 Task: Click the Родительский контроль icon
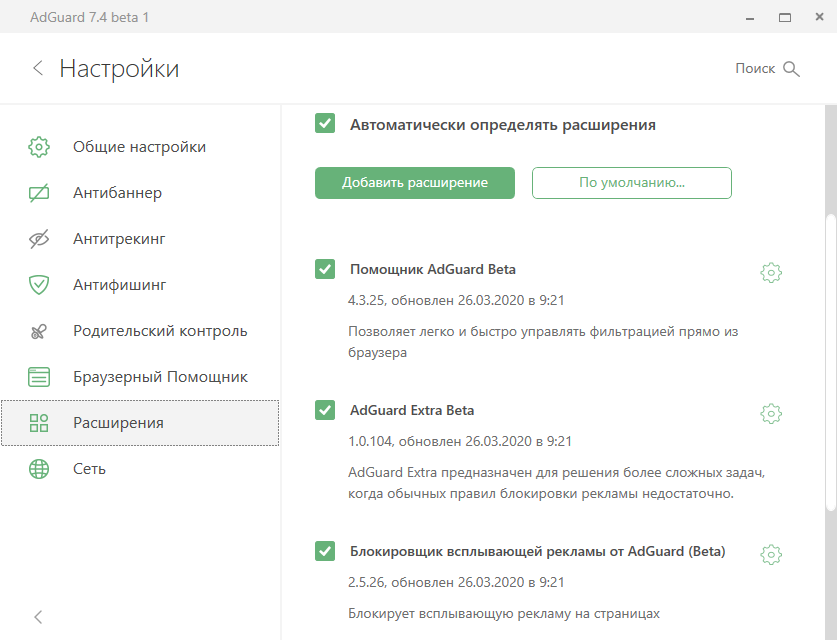[x=39, y=331]
